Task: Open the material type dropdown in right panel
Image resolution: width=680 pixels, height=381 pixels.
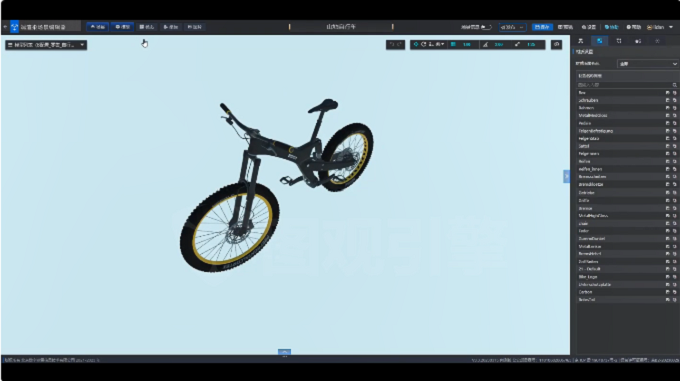Action: (647, 64)
